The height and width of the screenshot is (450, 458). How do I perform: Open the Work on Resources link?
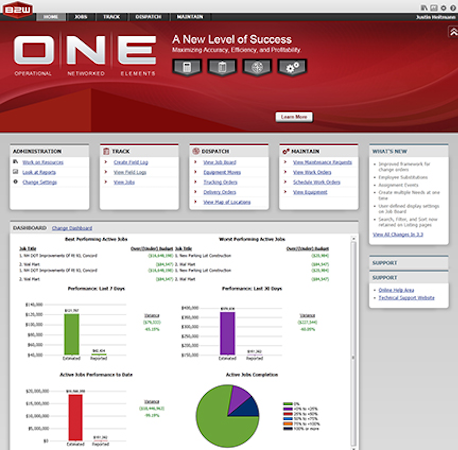[43, 162]
